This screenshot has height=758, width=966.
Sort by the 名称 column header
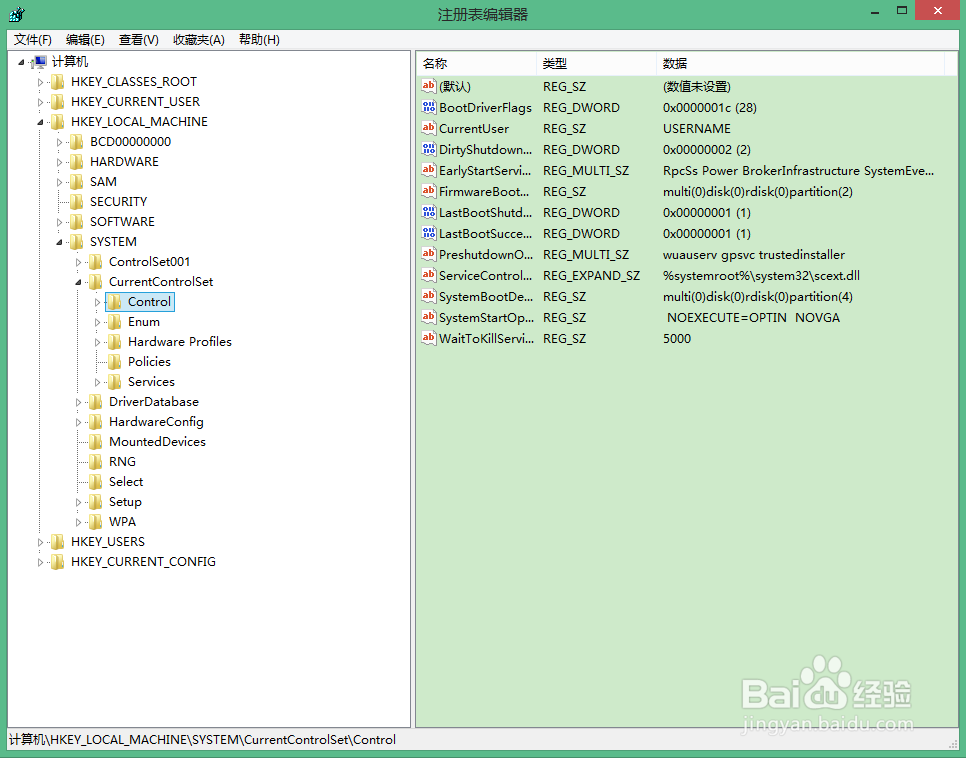477,63
